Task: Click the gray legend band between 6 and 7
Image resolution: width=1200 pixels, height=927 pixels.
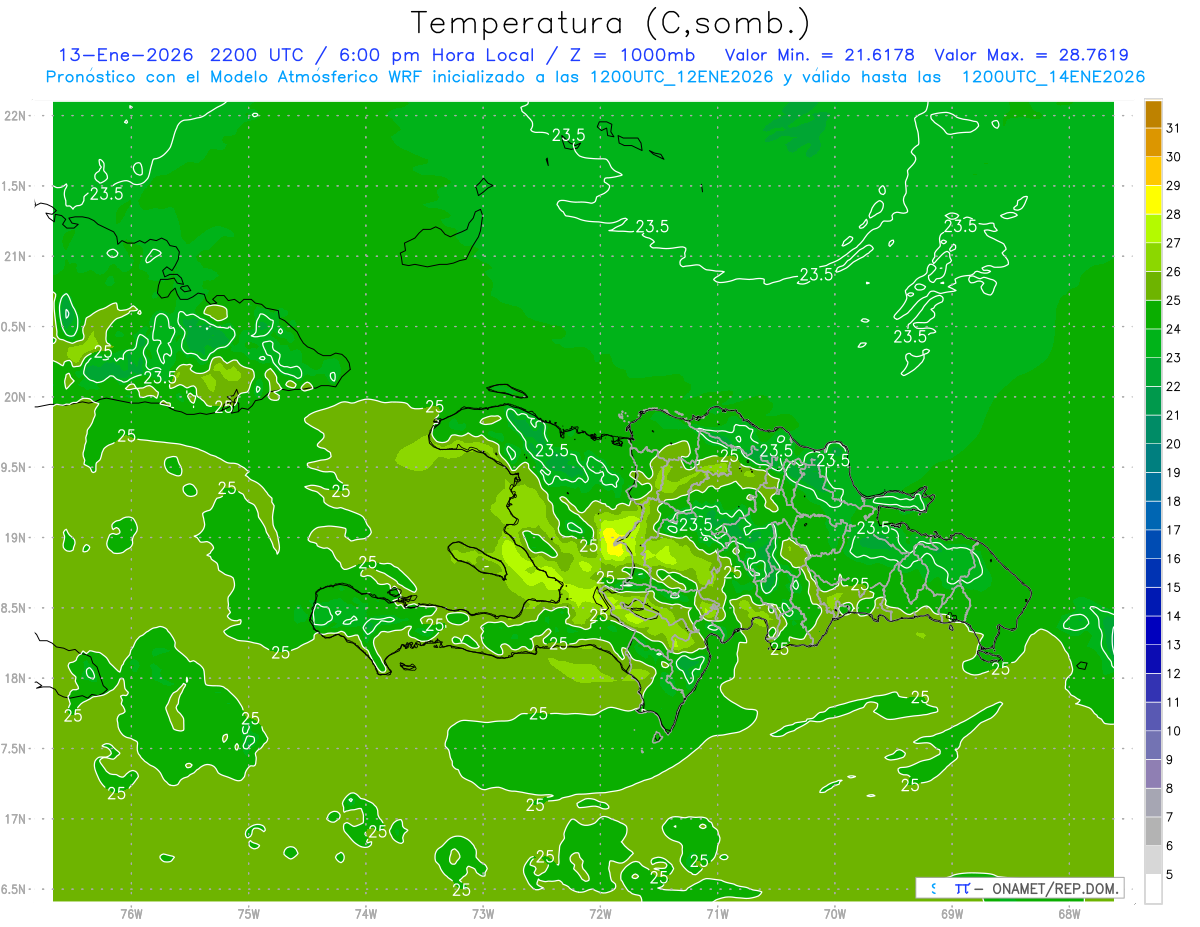Action: (x=1153, y=831)
